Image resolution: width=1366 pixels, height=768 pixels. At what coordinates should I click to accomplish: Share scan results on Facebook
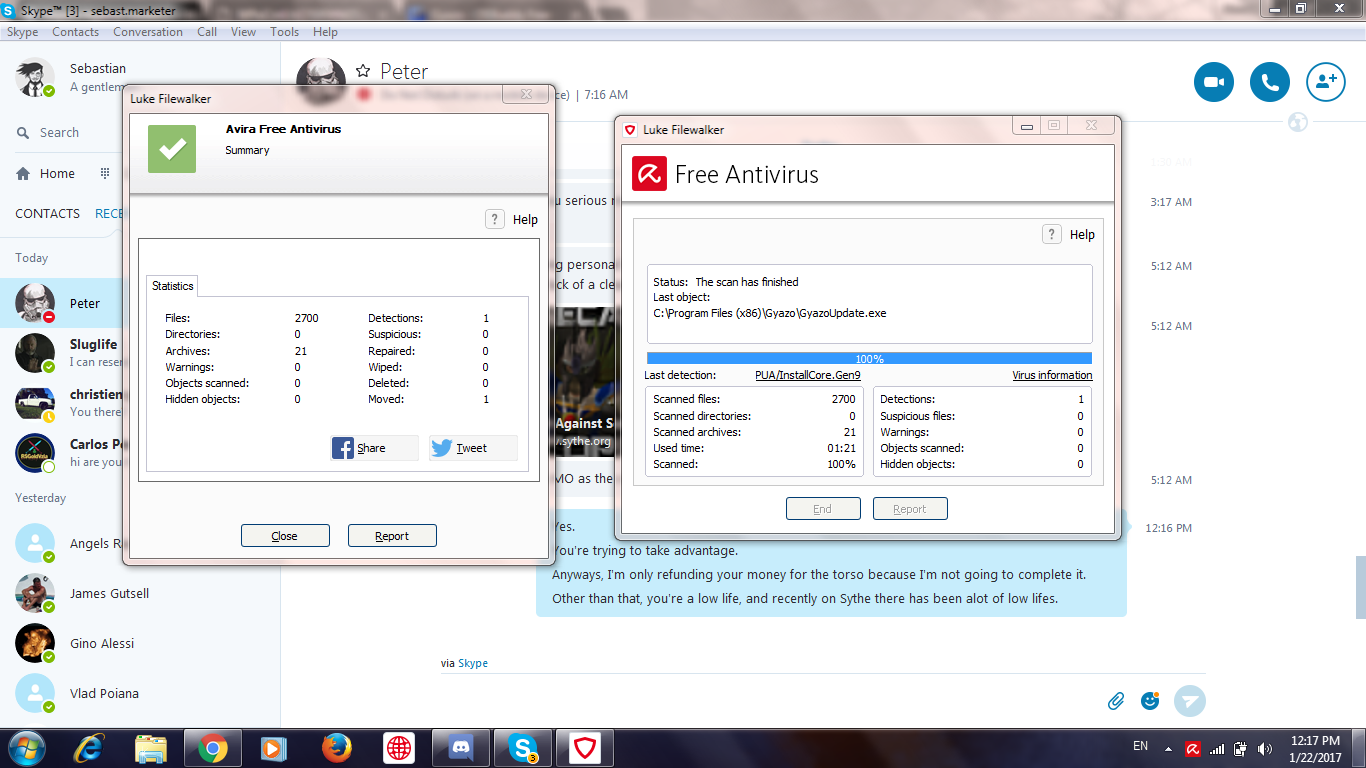coord(375,448)
